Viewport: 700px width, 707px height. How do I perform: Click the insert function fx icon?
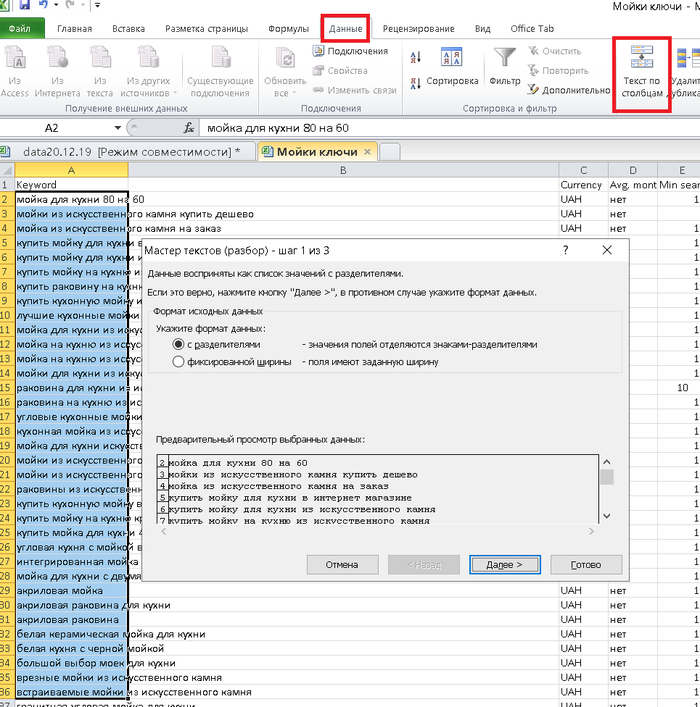pos(189,128)
